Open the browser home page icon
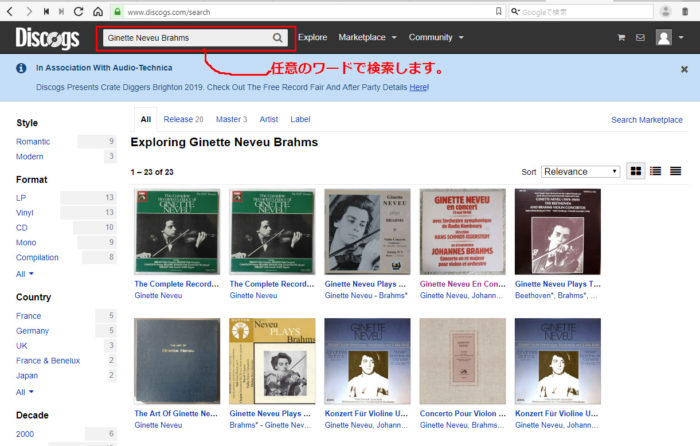Image resolution: width=700 pixels, height=446 pixels. pyautogui.click(x=98, y=12)
